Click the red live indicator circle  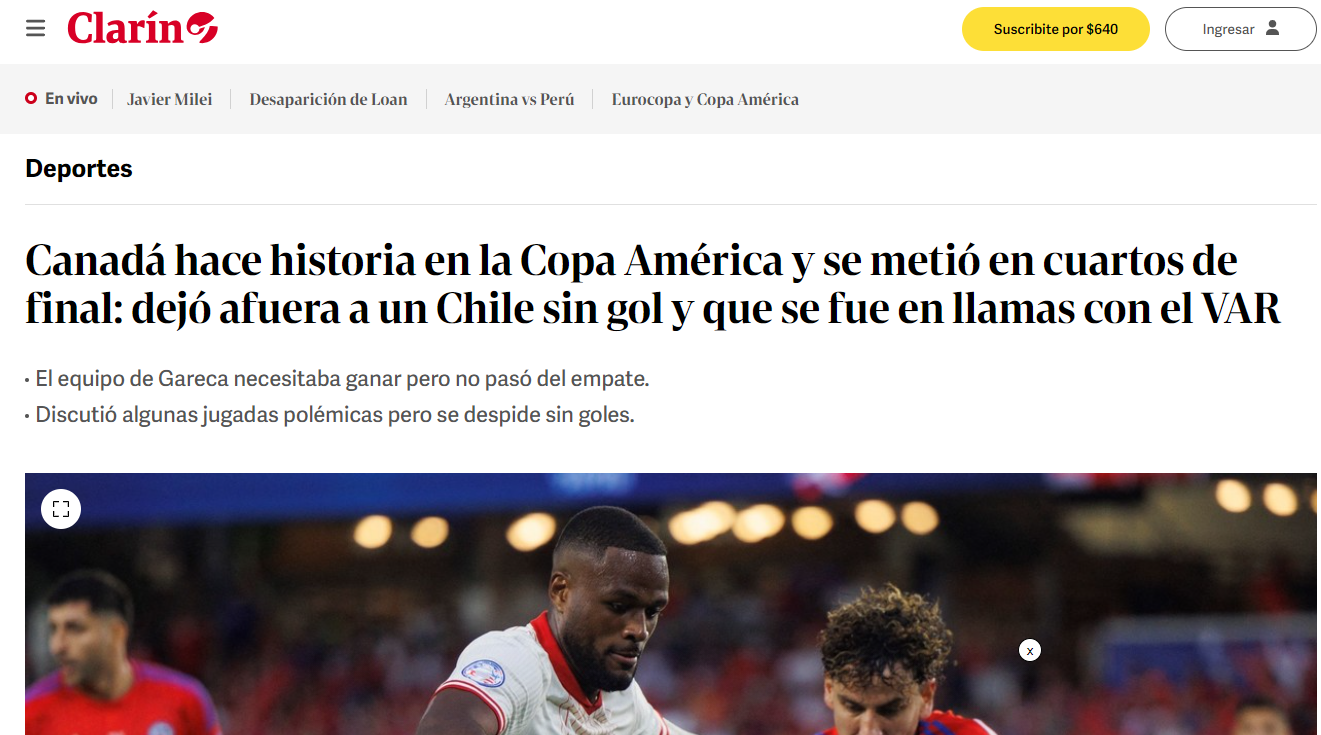pos(31,98)
